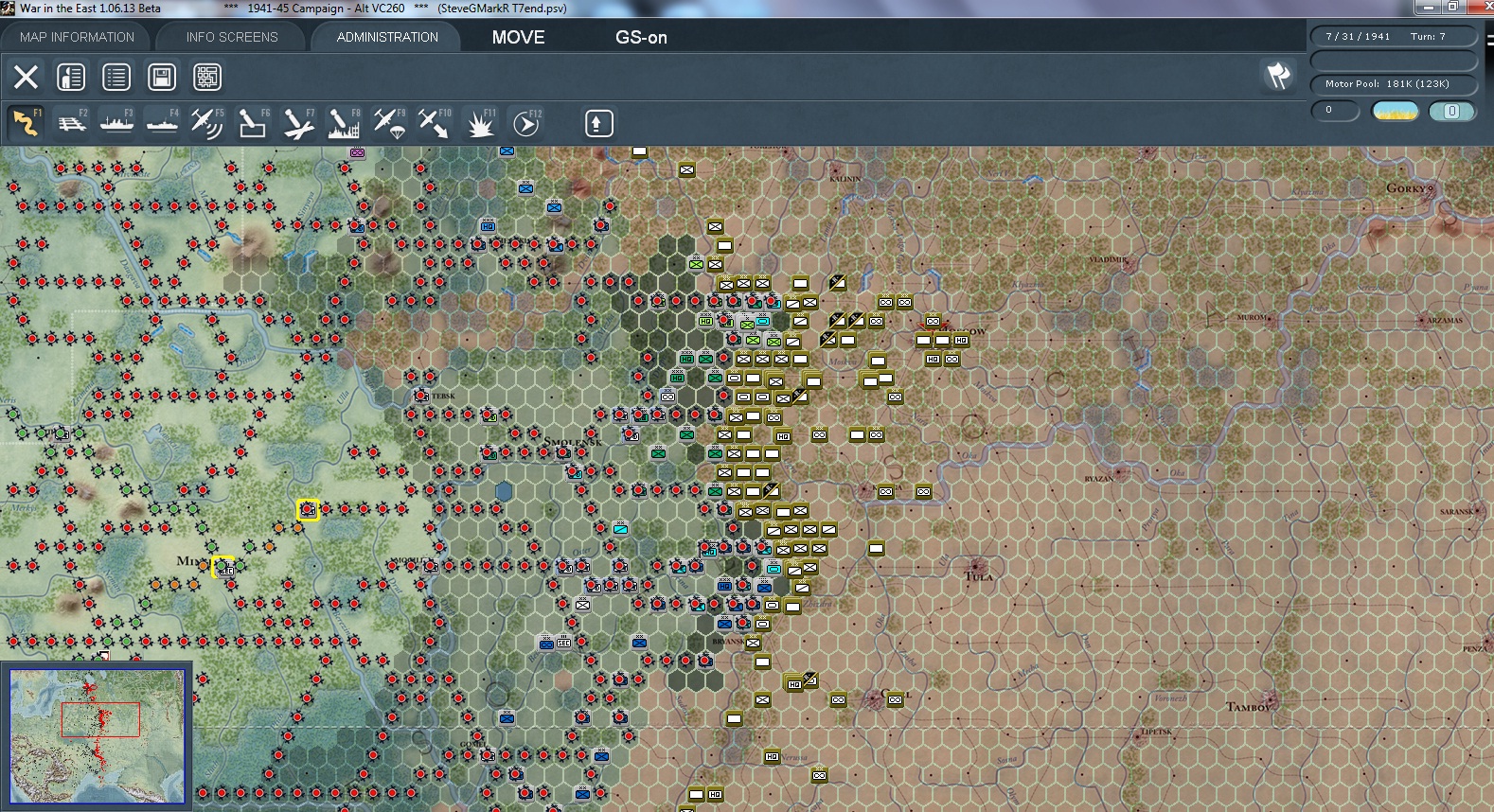Select the F9 air transport parachute icon
Viewport: 1494px width, 812px height.
click(x=389, y=123)
